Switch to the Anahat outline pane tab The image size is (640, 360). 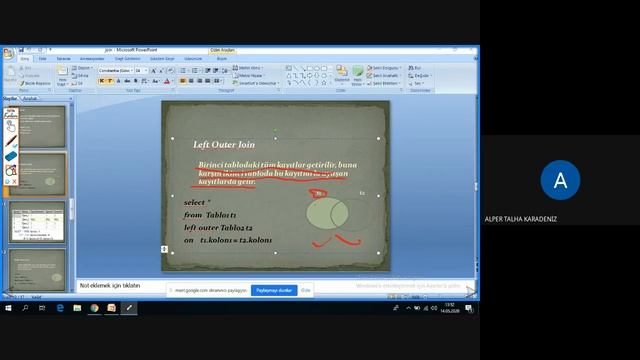(x=30, y=98)
